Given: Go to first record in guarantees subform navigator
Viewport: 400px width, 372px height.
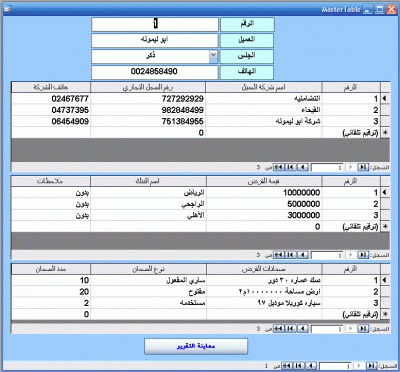Looking at the screenshot, I should (x=363, y=329).
